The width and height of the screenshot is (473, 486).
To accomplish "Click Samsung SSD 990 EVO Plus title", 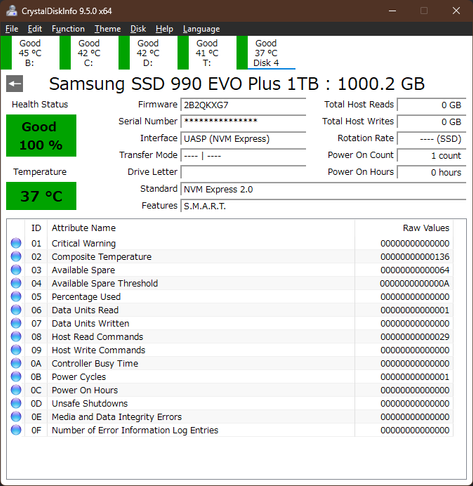I will pyautogui.click(x=237, y=84).
